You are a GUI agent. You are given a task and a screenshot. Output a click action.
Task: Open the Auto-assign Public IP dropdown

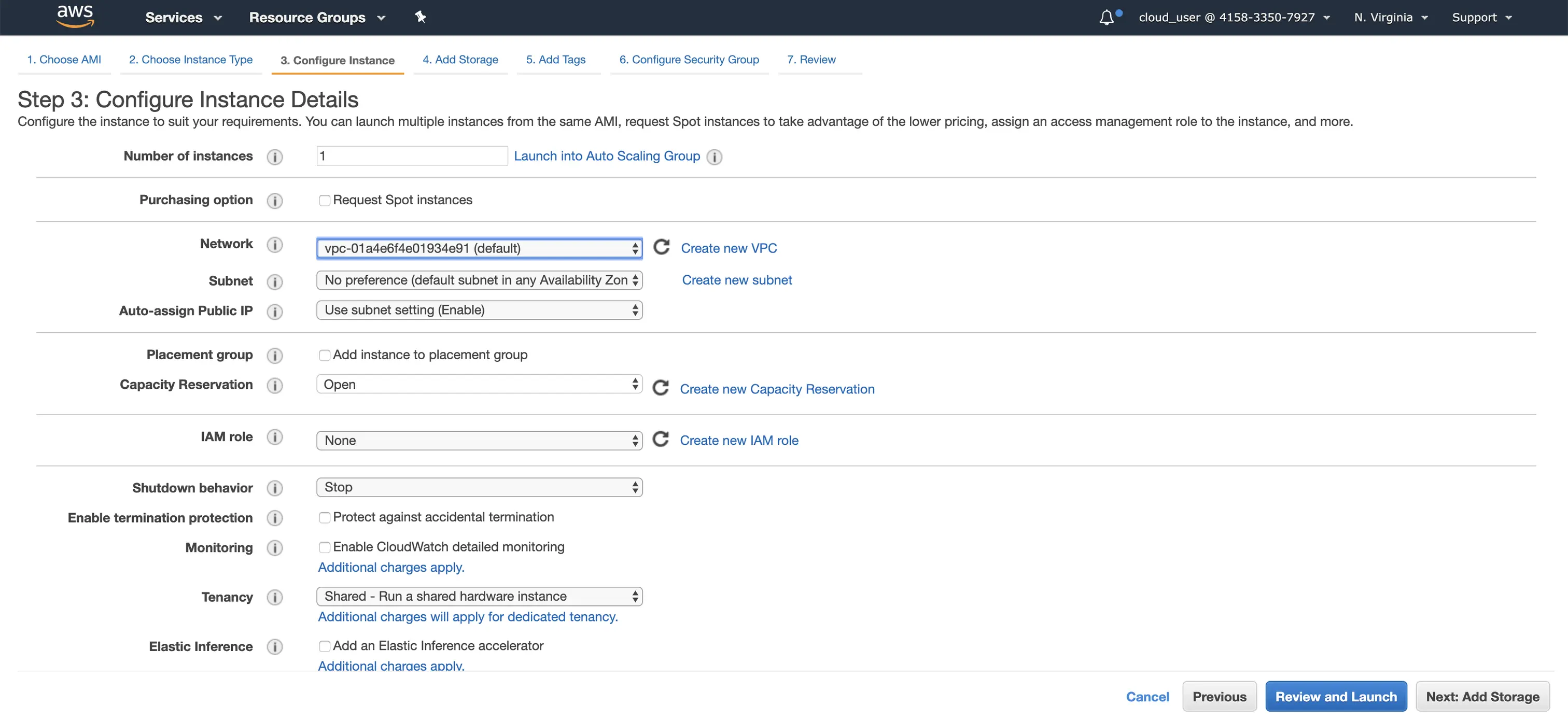point(479,309)
